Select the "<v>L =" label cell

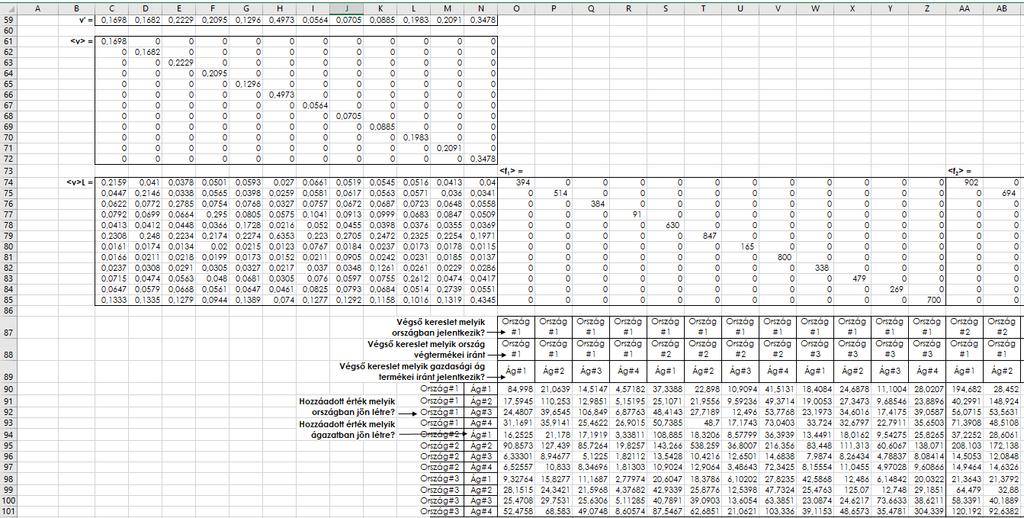pos(81,182)
